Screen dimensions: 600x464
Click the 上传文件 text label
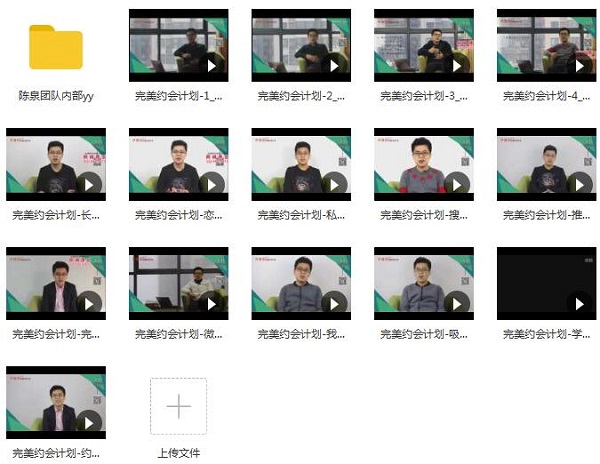179,453
